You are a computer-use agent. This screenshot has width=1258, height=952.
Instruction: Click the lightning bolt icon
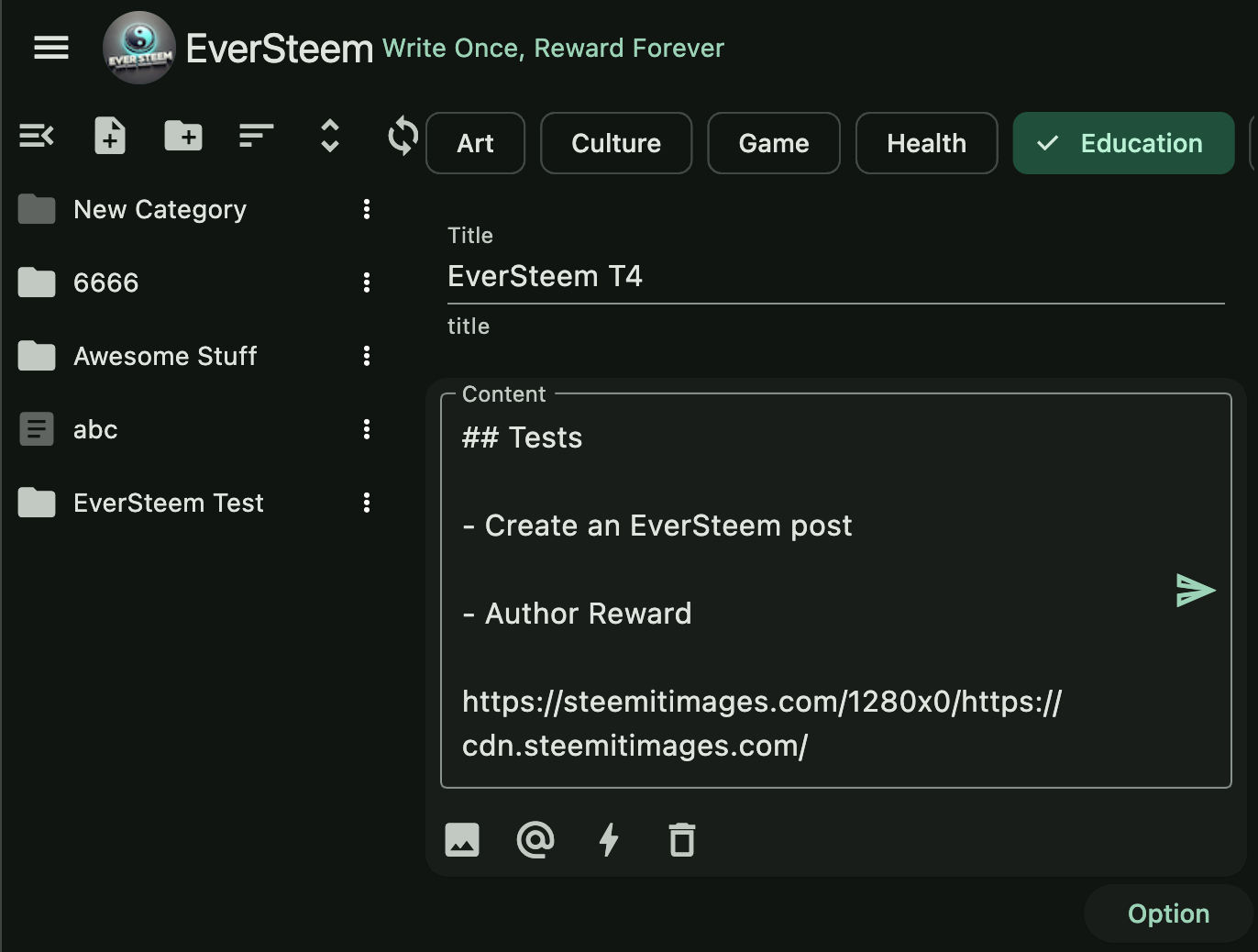click(609, 839)
